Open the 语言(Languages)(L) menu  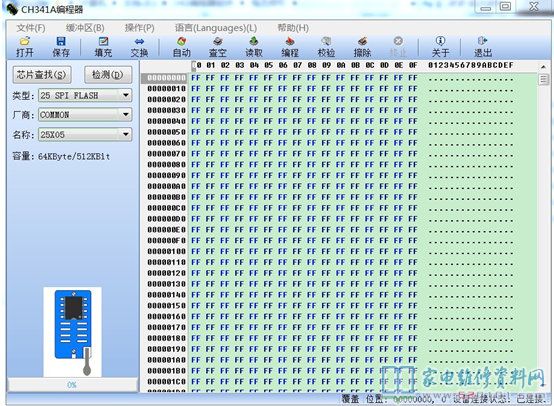216,28
